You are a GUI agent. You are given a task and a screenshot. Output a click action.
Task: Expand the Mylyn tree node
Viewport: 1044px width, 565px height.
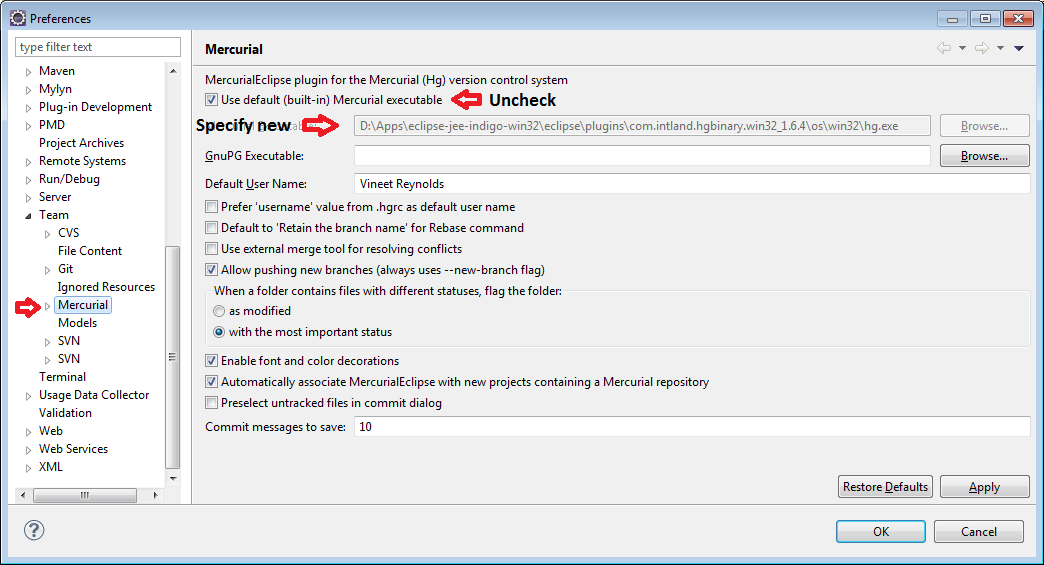tap(28, 89)
